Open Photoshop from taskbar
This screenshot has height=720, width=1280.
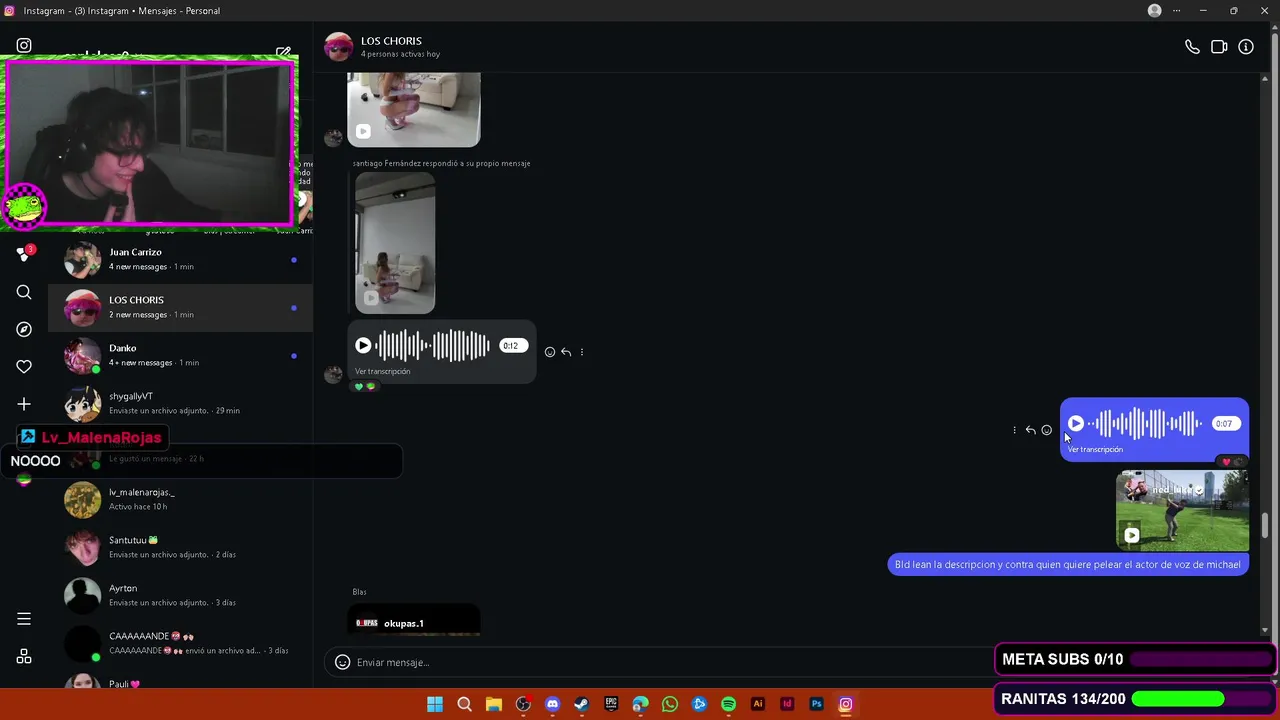pyautogui.click(x=816, y=704)
